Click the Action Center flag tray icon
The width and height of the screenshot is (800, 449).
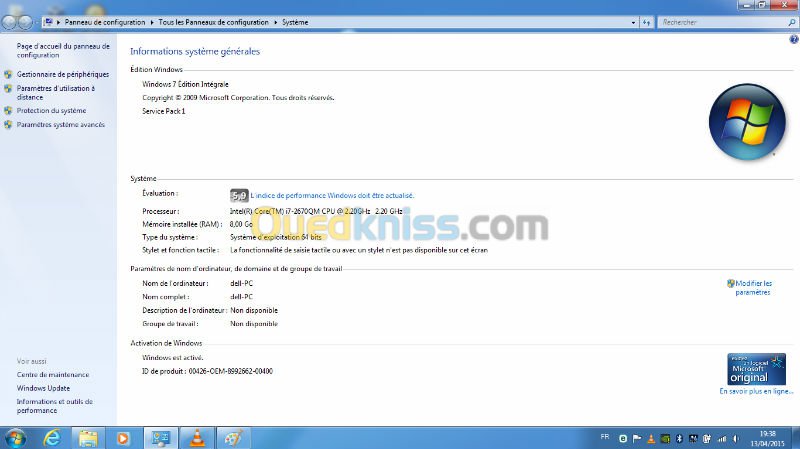[x=637, y=438]
